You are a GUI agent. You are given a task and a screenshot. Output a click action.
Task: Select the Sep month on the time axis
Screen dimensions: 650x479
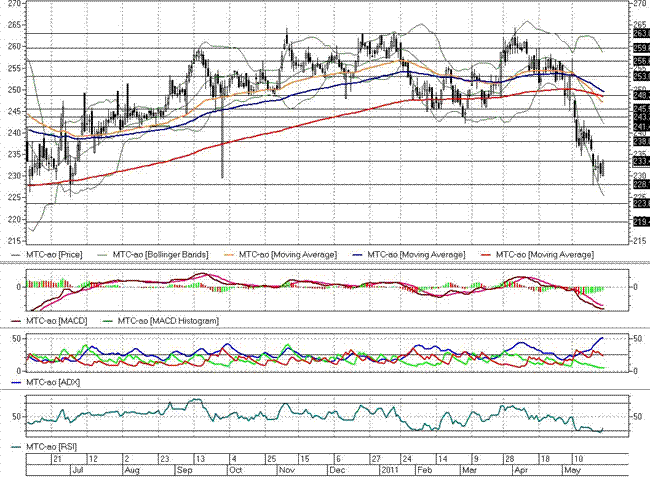point(185,468)
